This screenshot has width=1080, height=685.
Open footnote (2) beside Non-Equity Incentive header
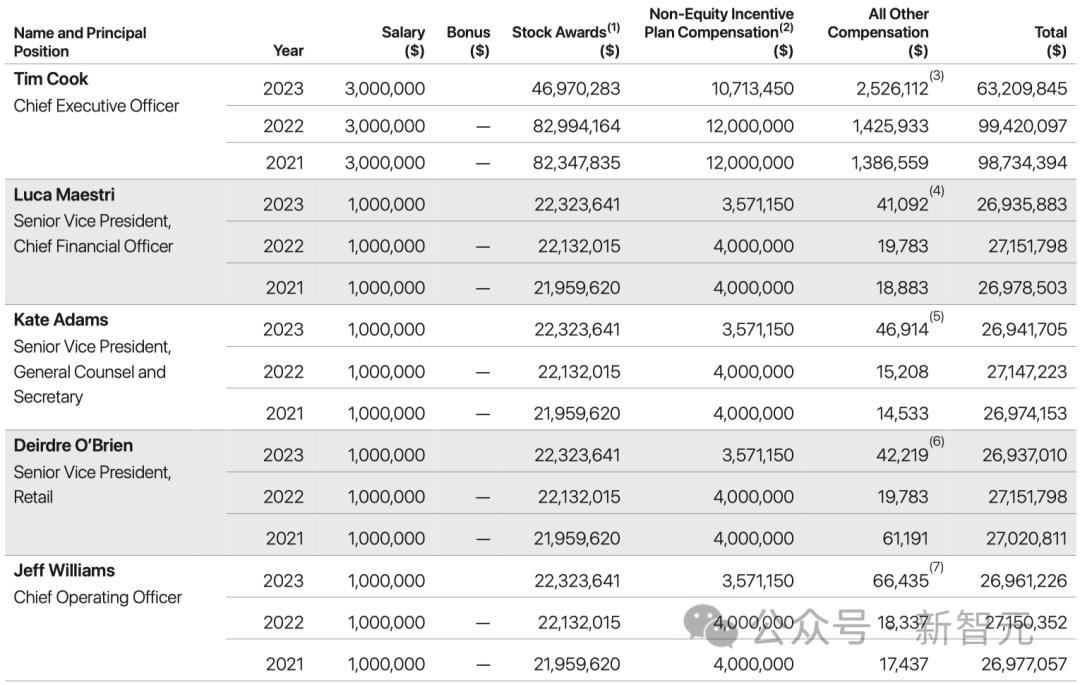[x=786, y=27]
